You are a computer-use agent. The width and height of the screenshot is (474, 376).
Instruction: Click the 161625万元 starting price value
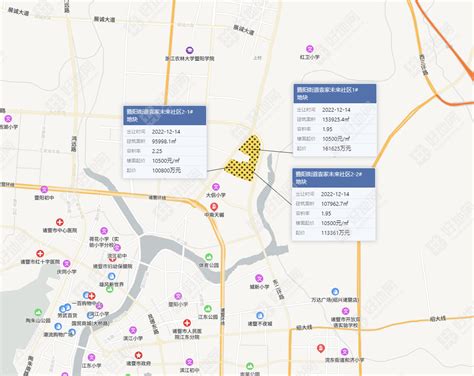click(x=337, y=148)
